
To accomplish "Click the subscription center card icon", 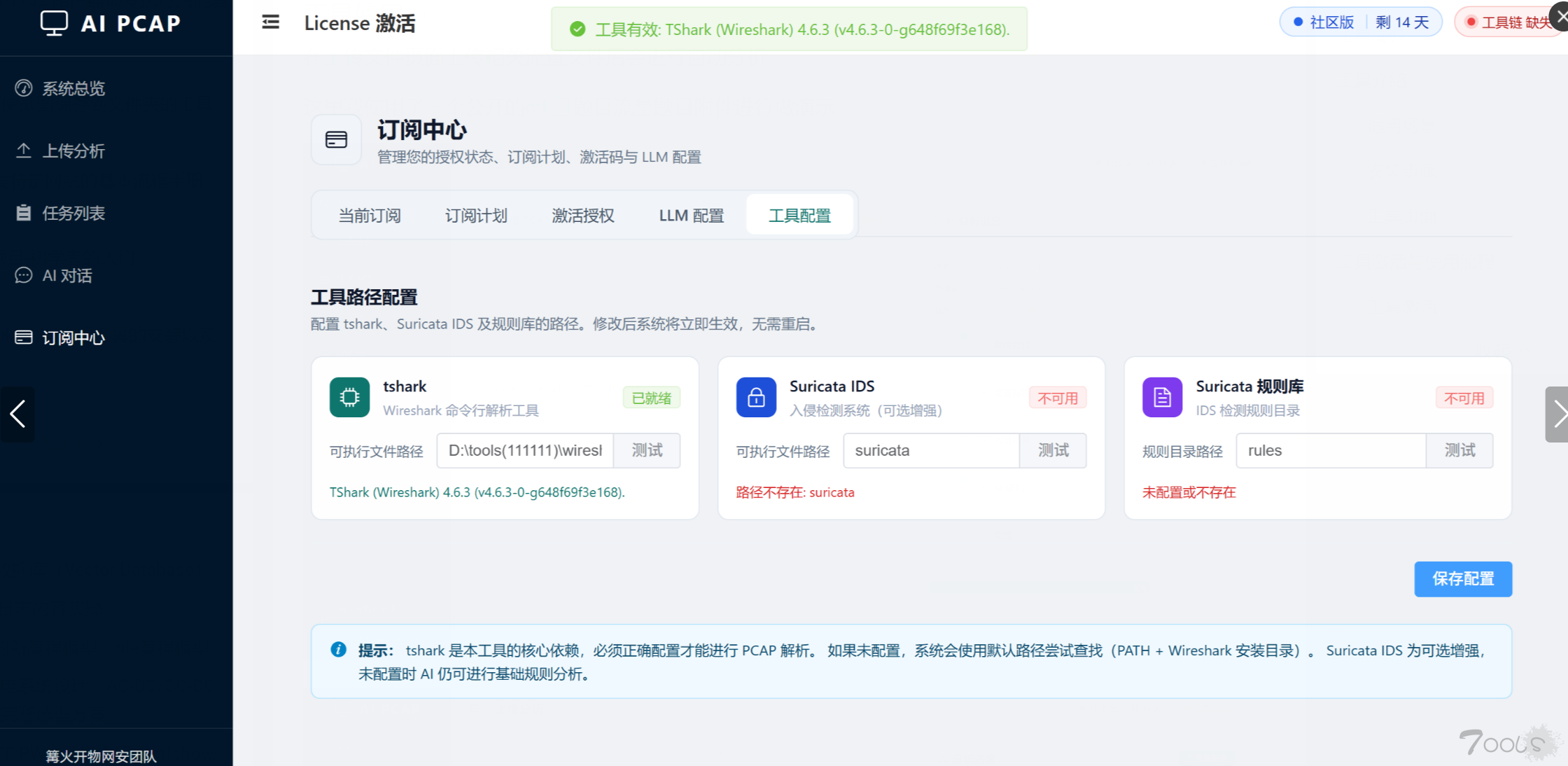I will pos(336,139).
